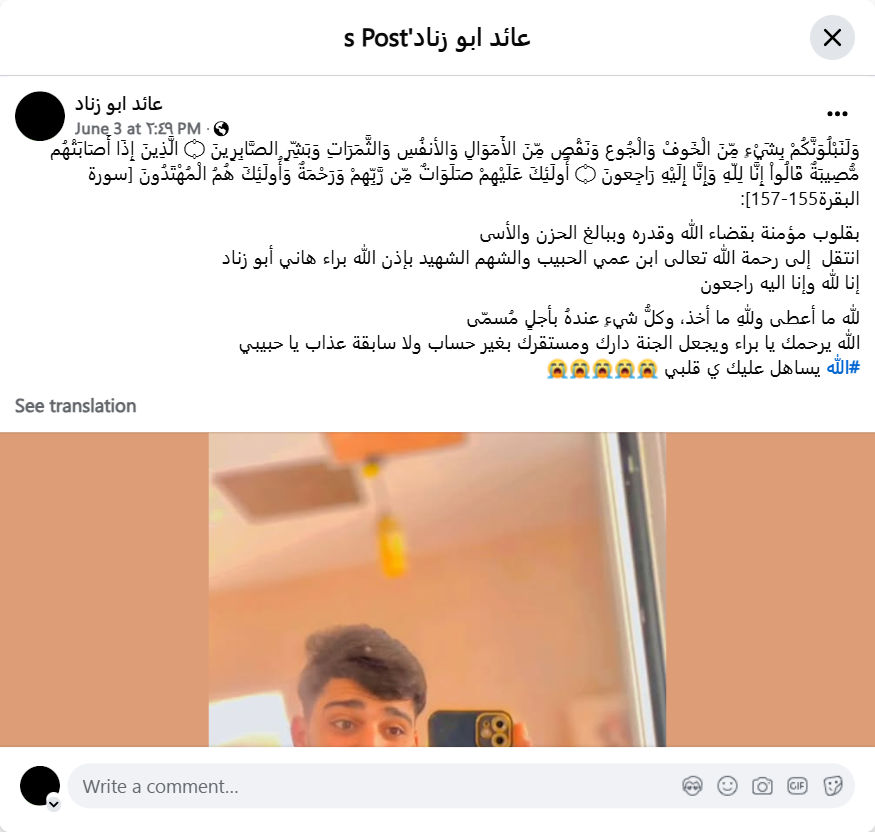Choose a sticker for the comment
Image resolution: width=875 pixels, height=832 pixels.
click(833, 786)
